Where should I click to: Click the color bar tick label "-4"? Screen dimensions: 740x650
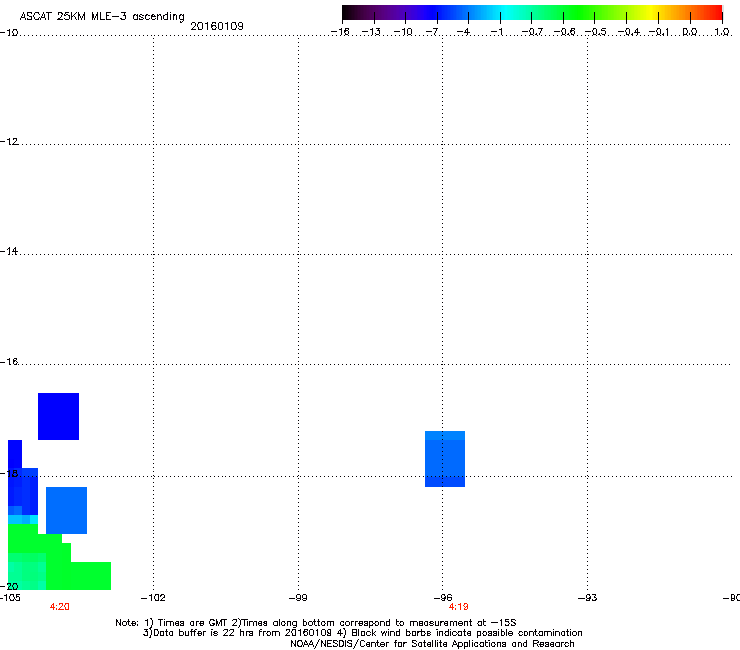(463, 32)
